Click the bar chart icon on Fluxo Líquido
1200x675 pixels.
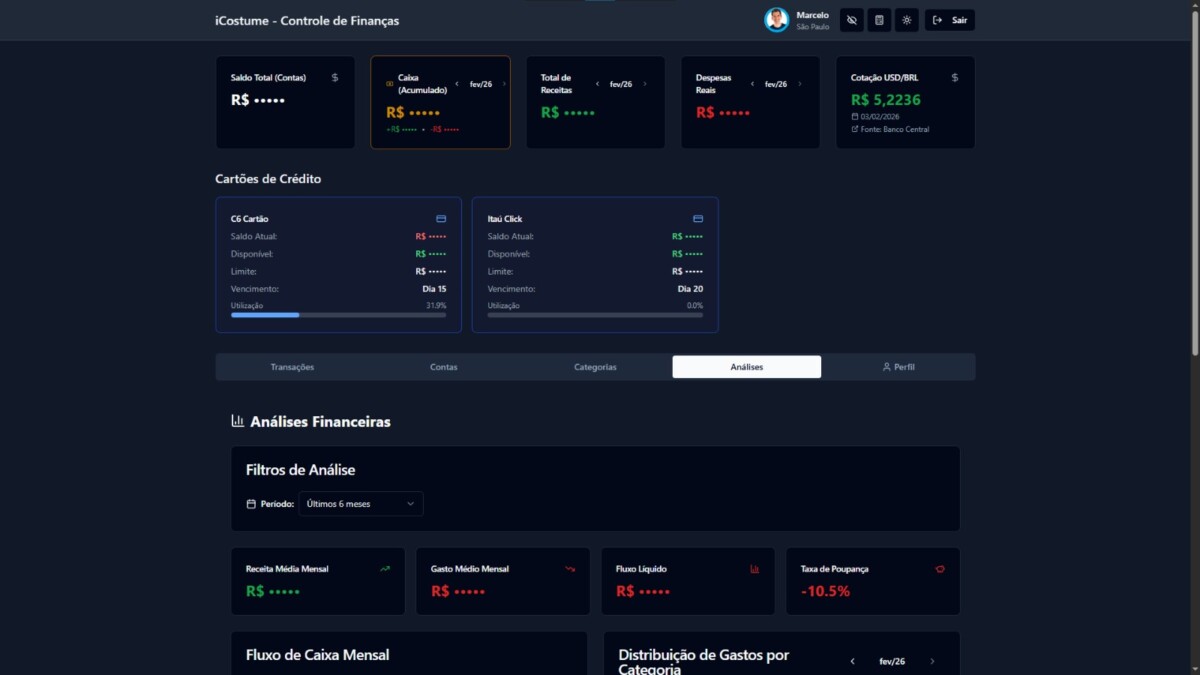(755, 569)
